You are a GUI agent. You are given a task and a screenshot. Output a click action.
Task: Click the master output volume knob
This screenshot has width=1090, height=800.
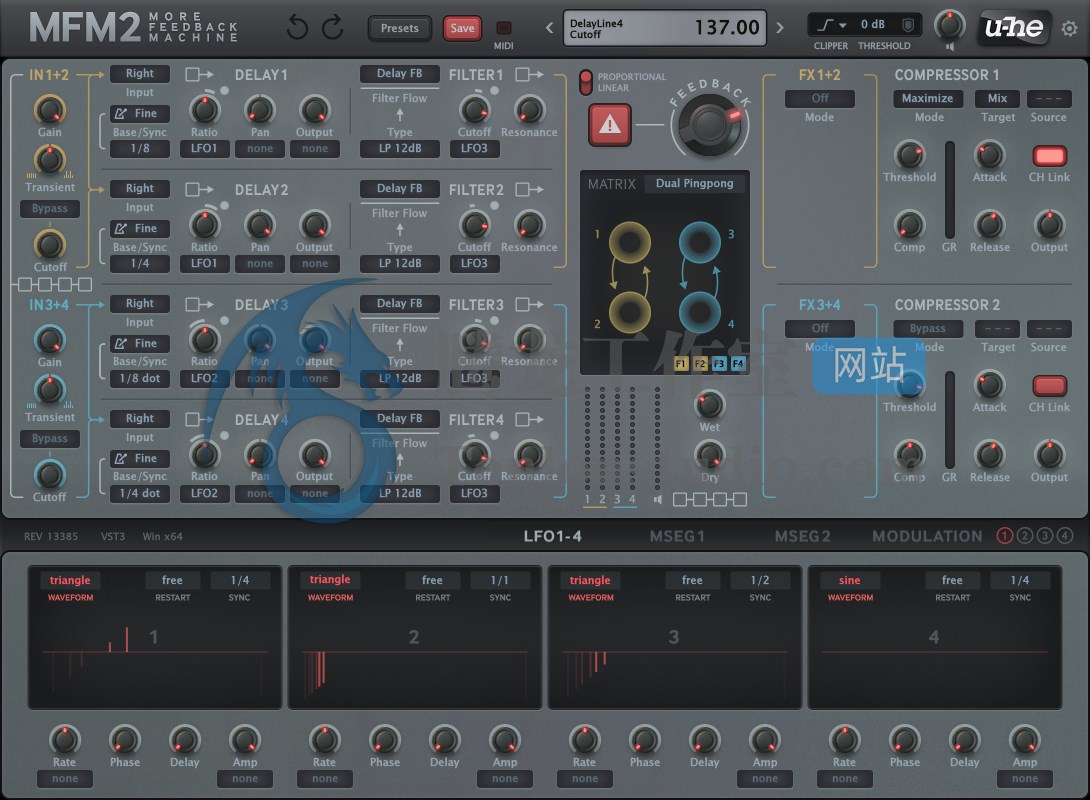coord(950,25)
